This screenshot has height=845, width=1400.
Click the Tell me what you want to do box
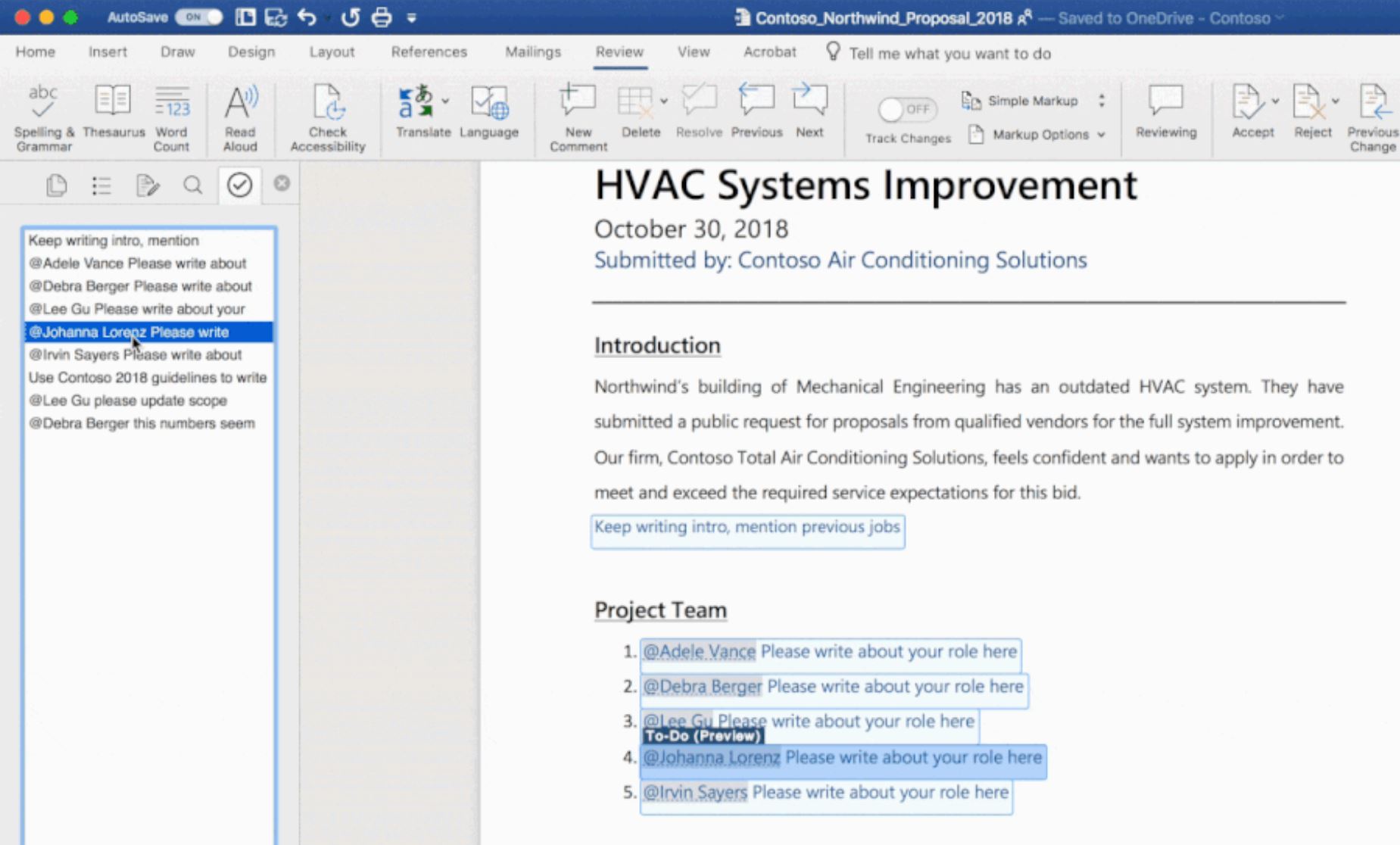coord(939,53)
